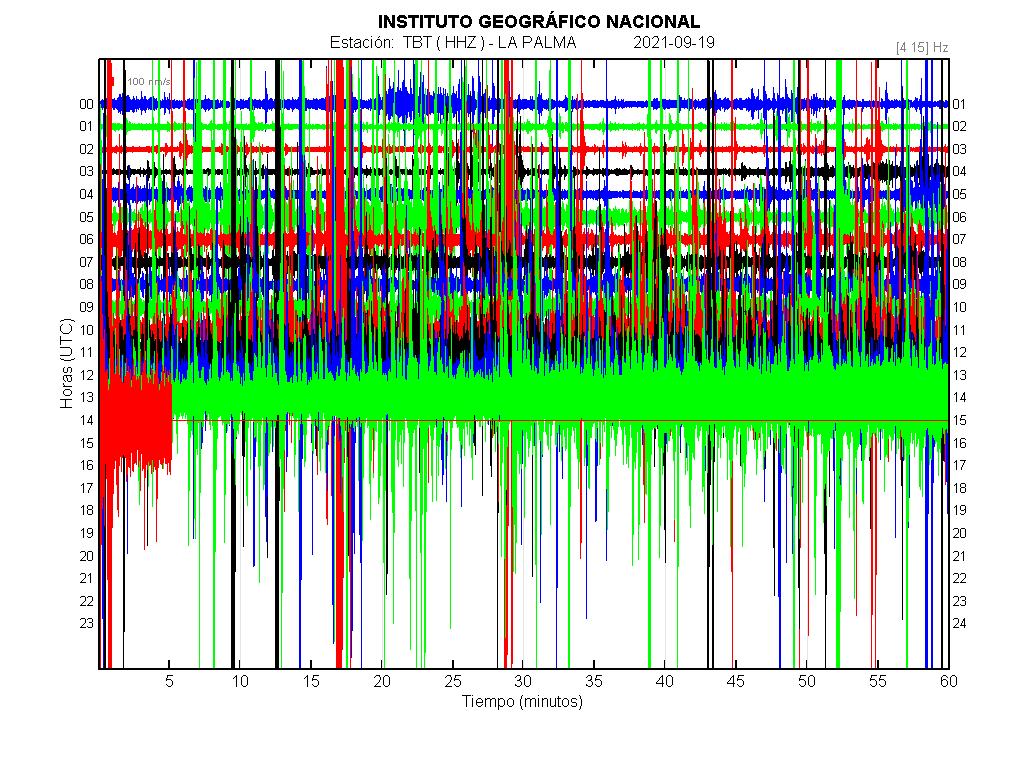Screen dimensions: 1025x768
Task: Click minute tick 50 on the time axis
Action: click(x=807, y=681)
